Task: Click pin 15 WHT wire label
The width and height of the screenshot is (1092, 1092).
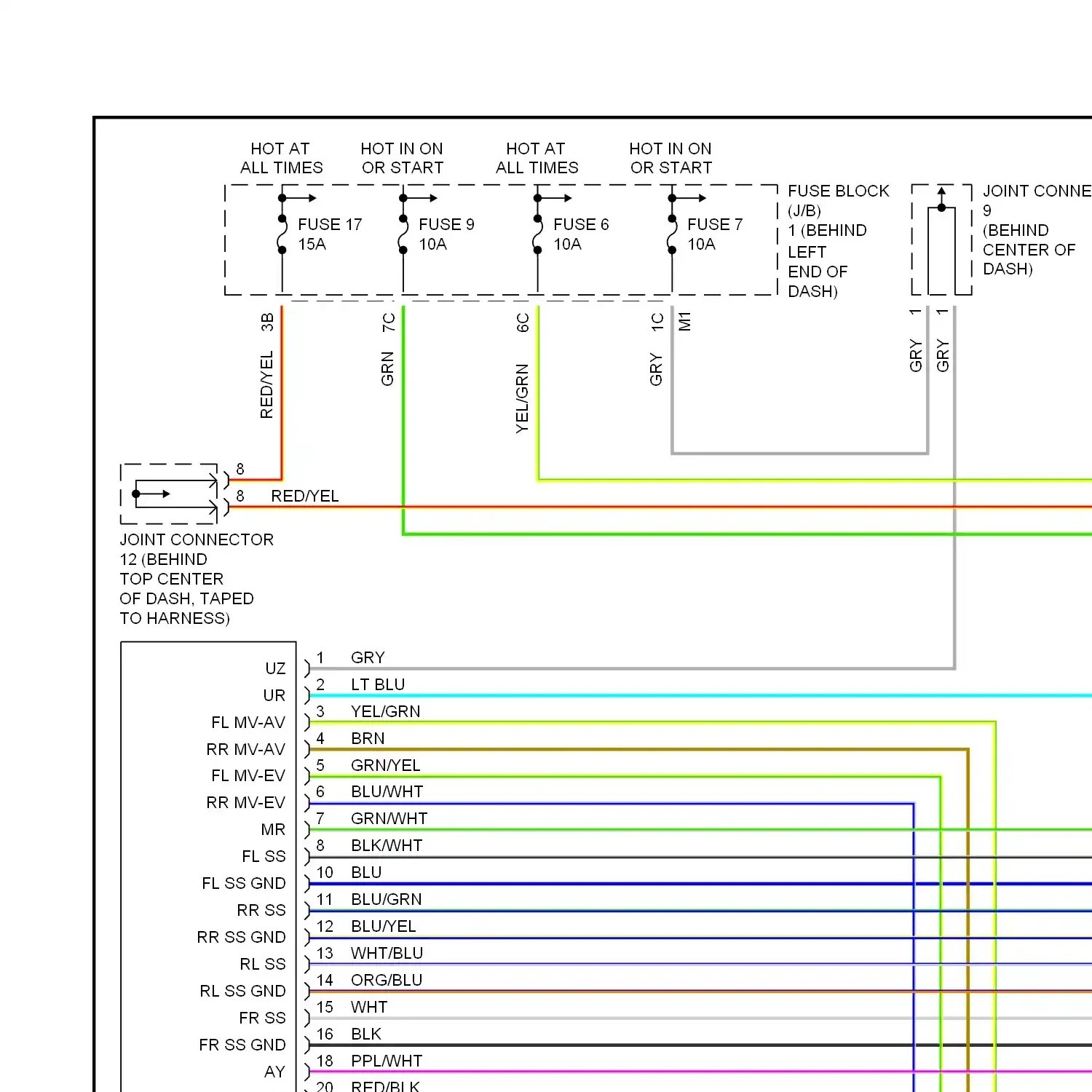Action: coord(369,1007)
